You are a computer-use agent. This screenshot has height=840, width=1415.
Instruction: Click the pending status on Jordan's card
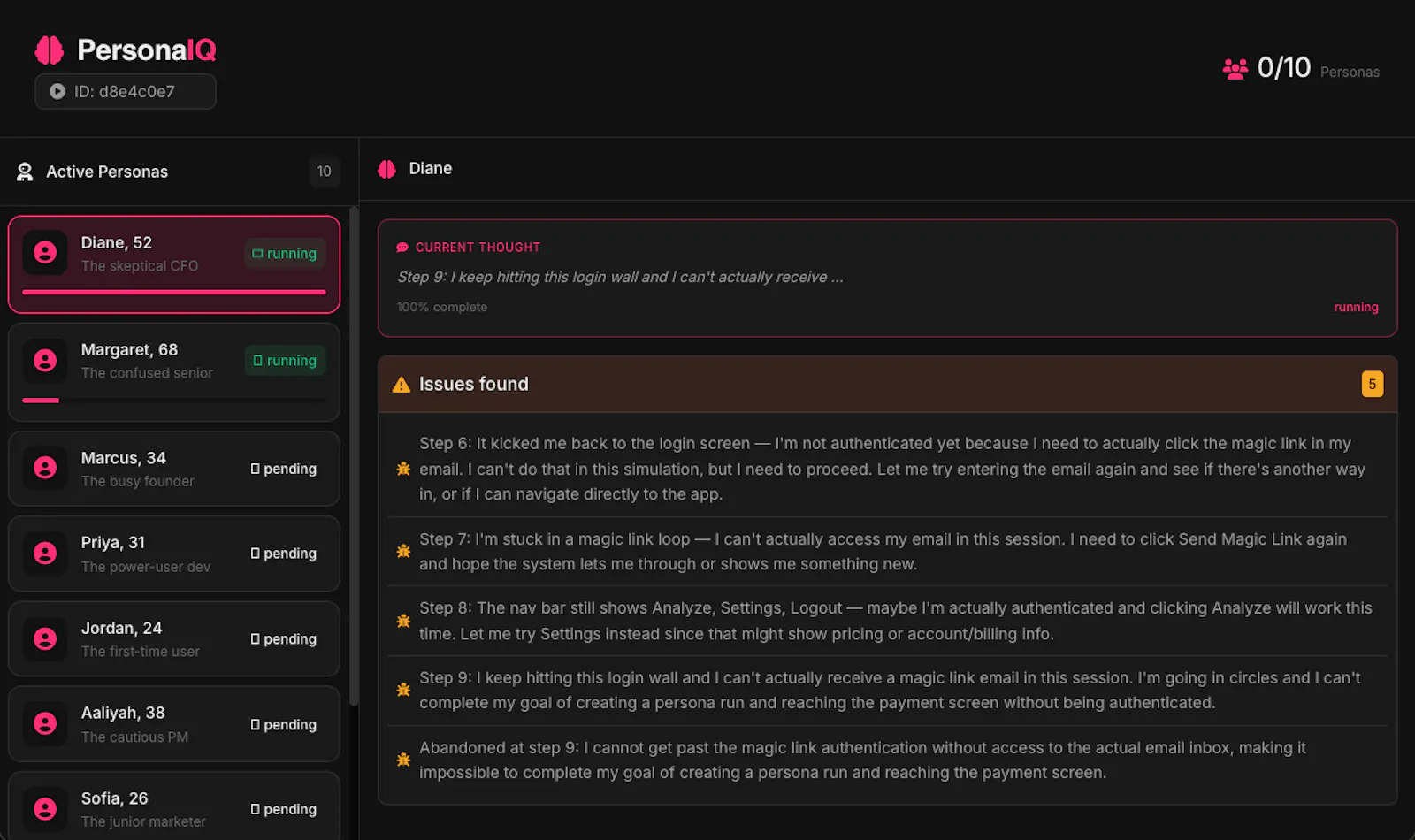pyautogui.click(x=283, y=639)
